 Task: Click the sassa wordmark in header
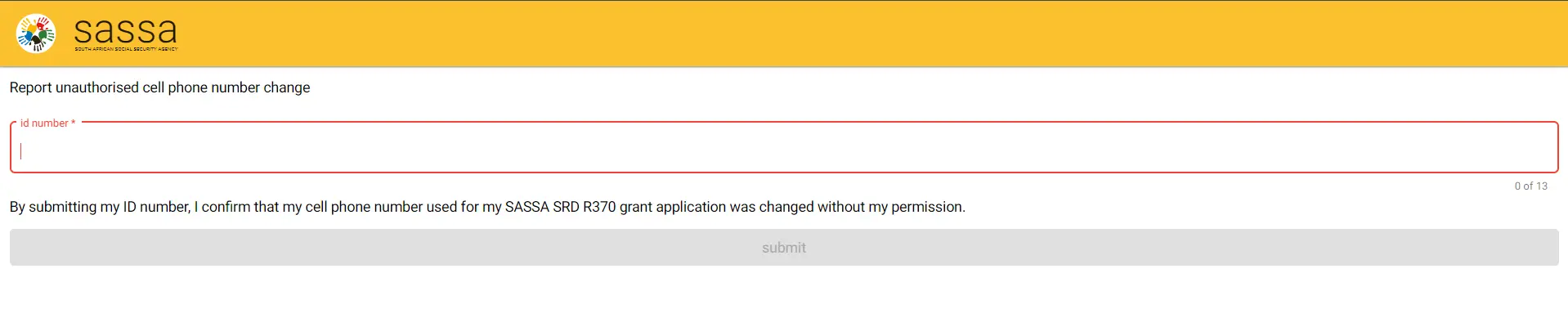click(125, 30)
